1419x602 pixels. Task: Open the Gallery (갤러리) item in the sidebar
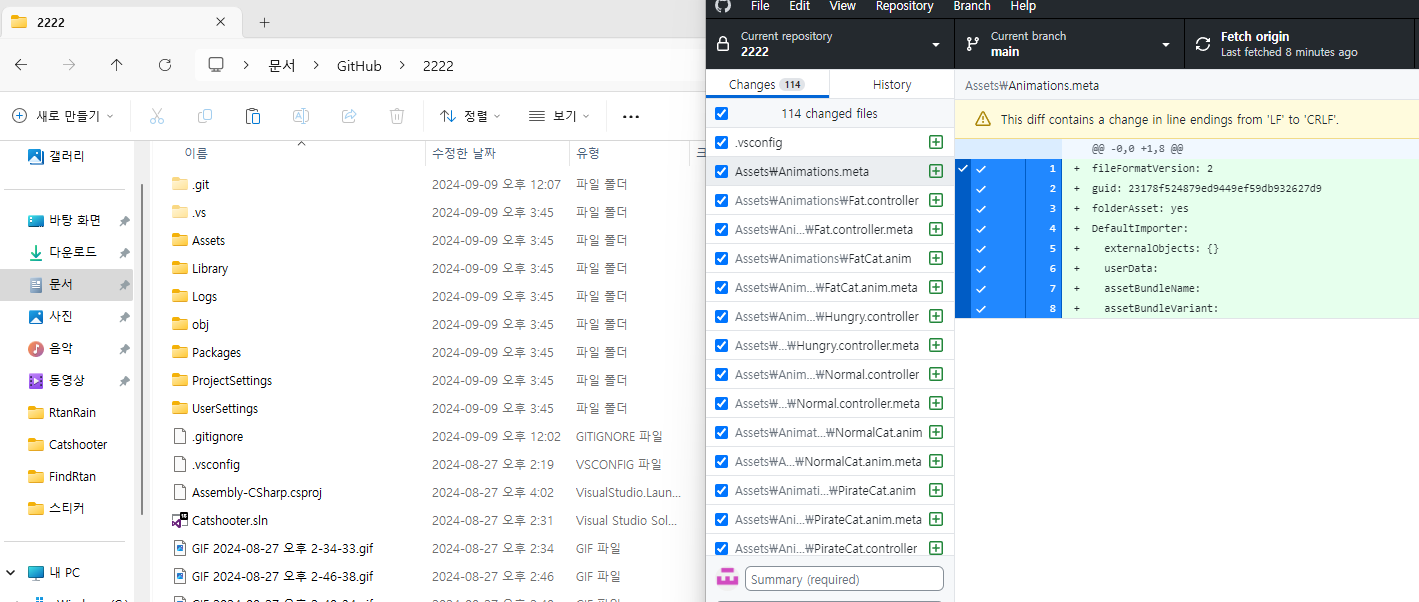pos(66,156)
